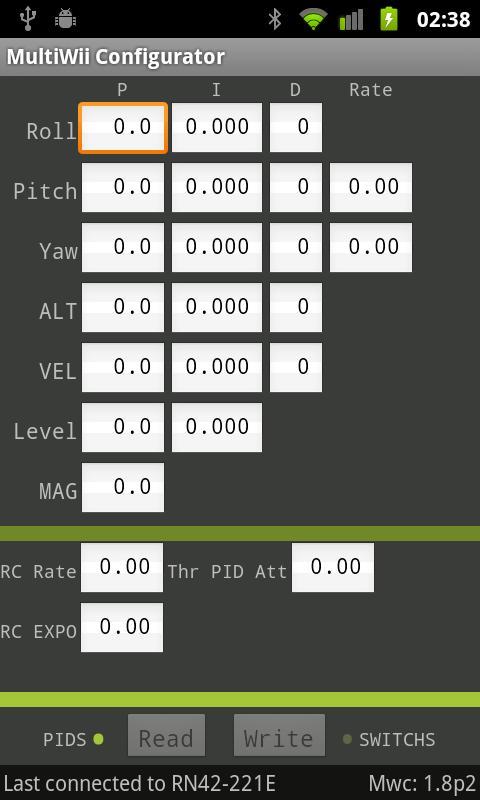Select the Level I value field
This screenshot has width=480, height=800.
(217, 427)
